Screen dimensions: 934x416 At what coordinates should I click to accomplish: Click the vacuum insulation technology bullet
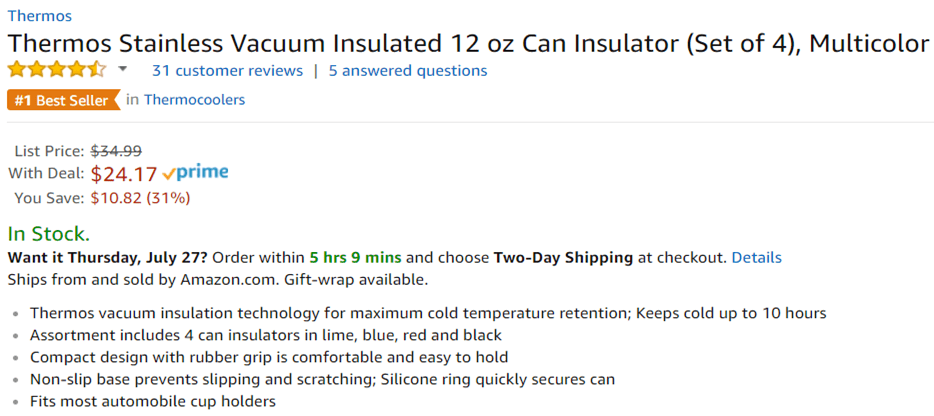(428, 313)
